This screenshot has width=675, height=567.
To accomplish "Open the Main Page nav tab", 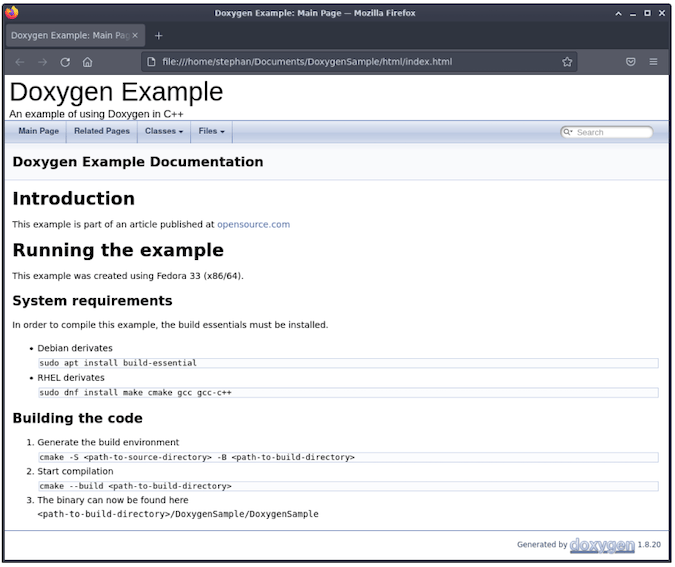I will point(38,131).
